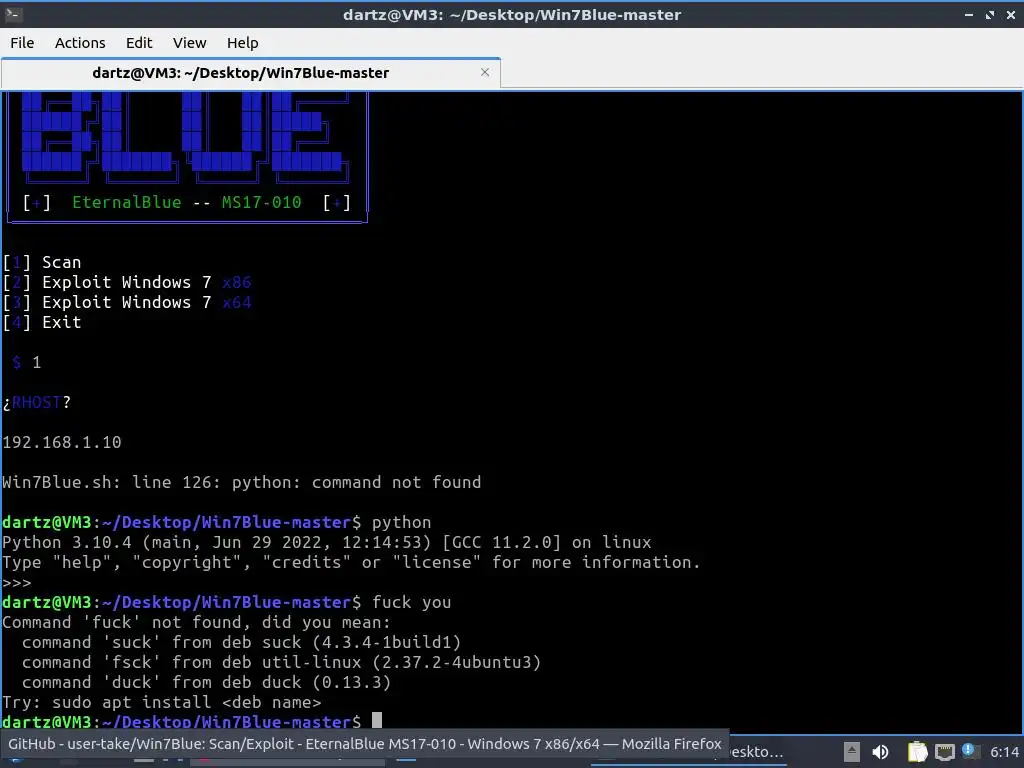Click the '[4] Exit' line
Viewport: 1024px width, 768px height.
(42, 323)
